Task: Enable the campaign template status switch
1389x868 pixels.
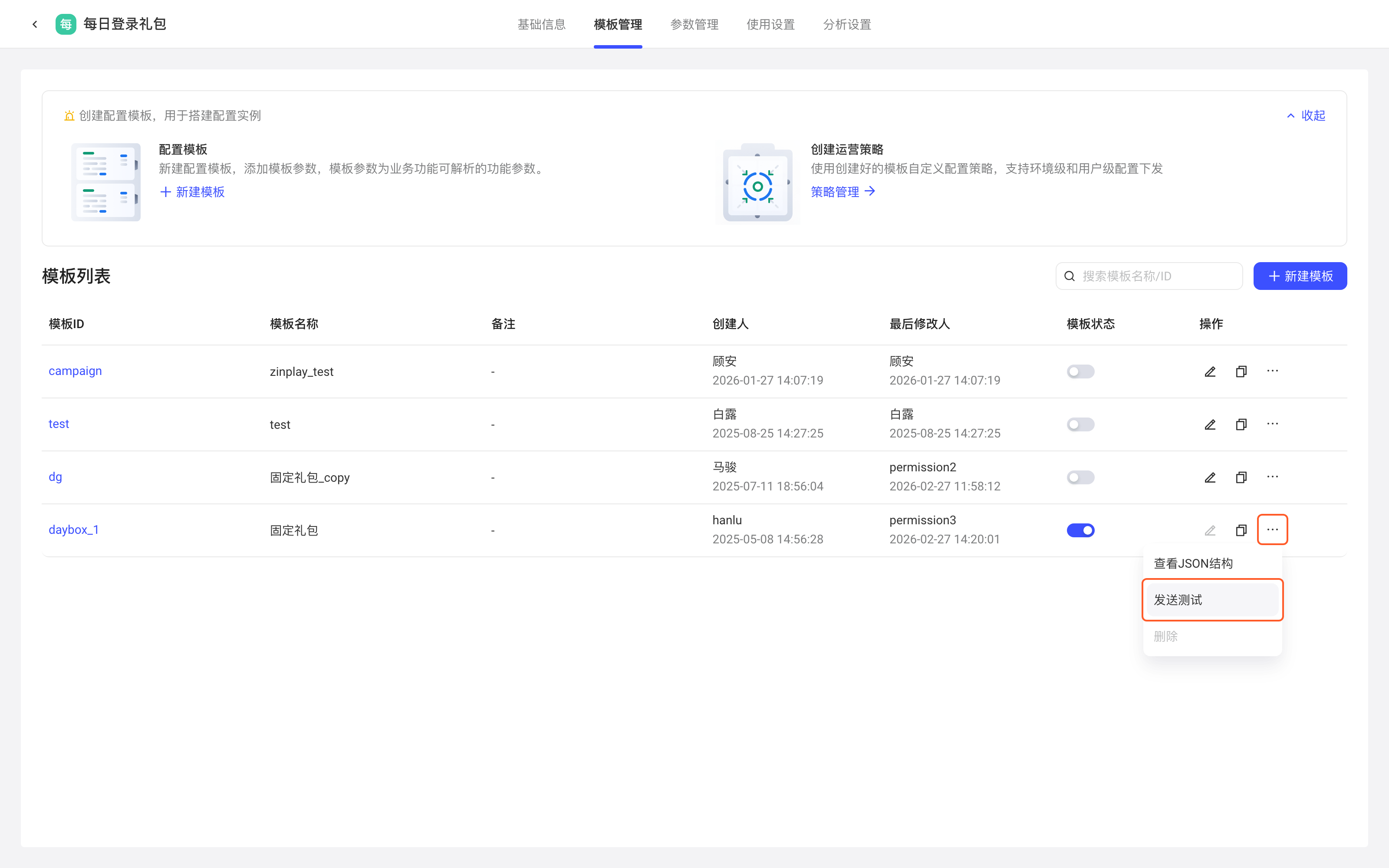Action: [1080, 372]
